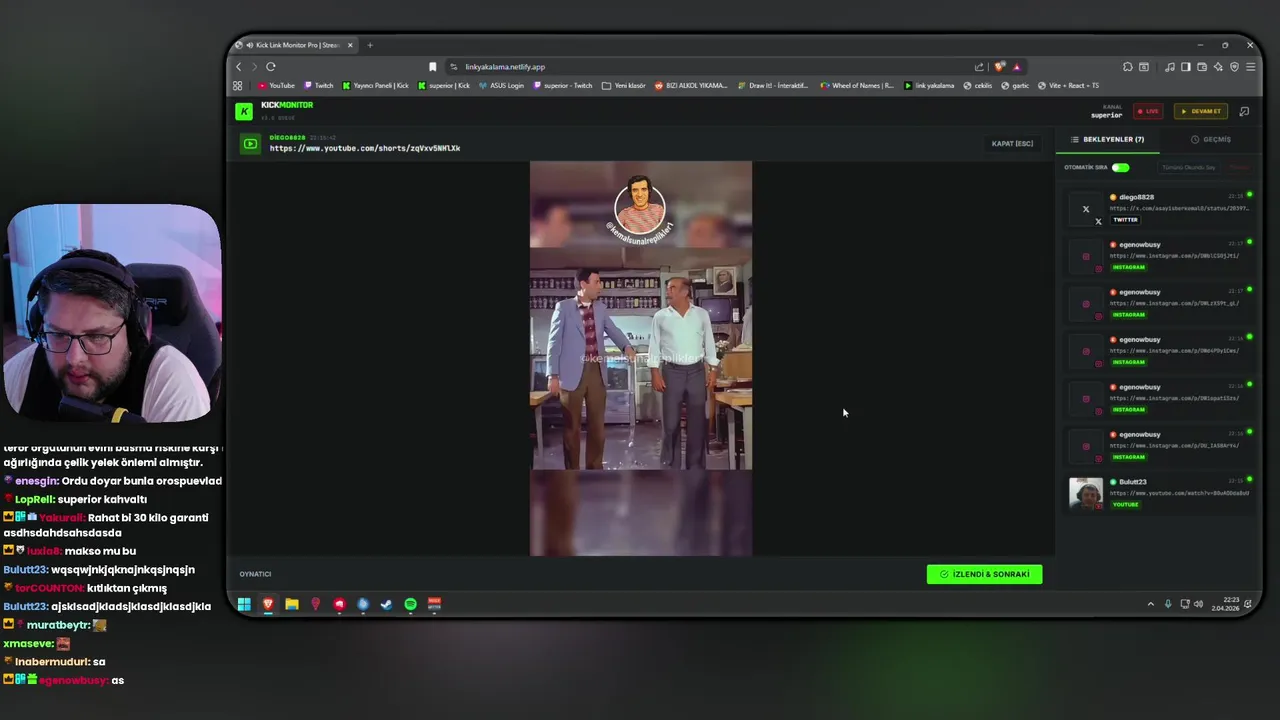Click the browser back arrow

[x=239, y=67]
